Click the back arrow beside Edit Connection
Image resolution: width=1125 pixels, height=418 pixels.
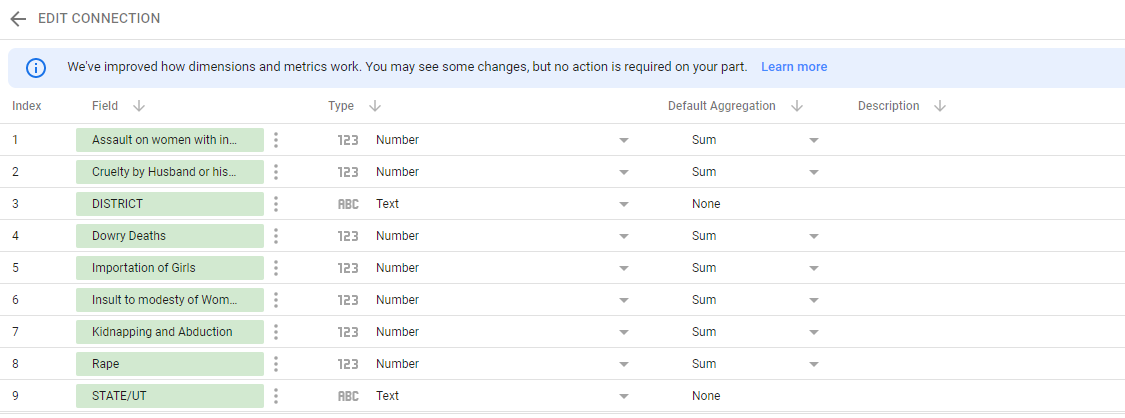point(18,19)
